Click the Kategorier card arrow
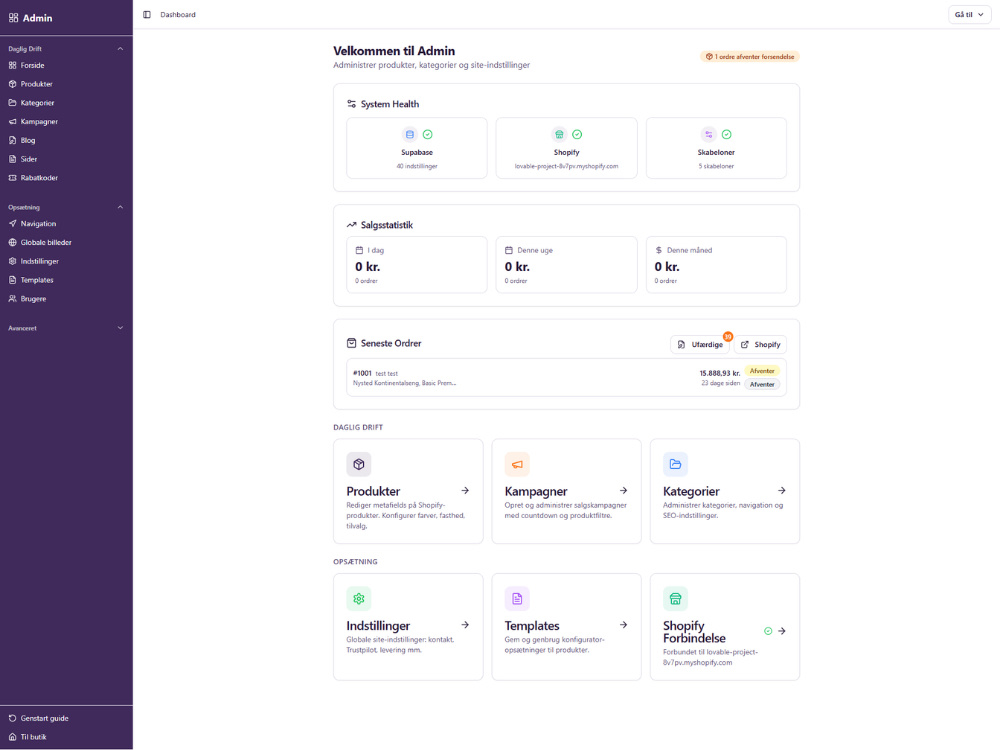The width and height of the screenshot is (1000, 750). pos(781,490)
